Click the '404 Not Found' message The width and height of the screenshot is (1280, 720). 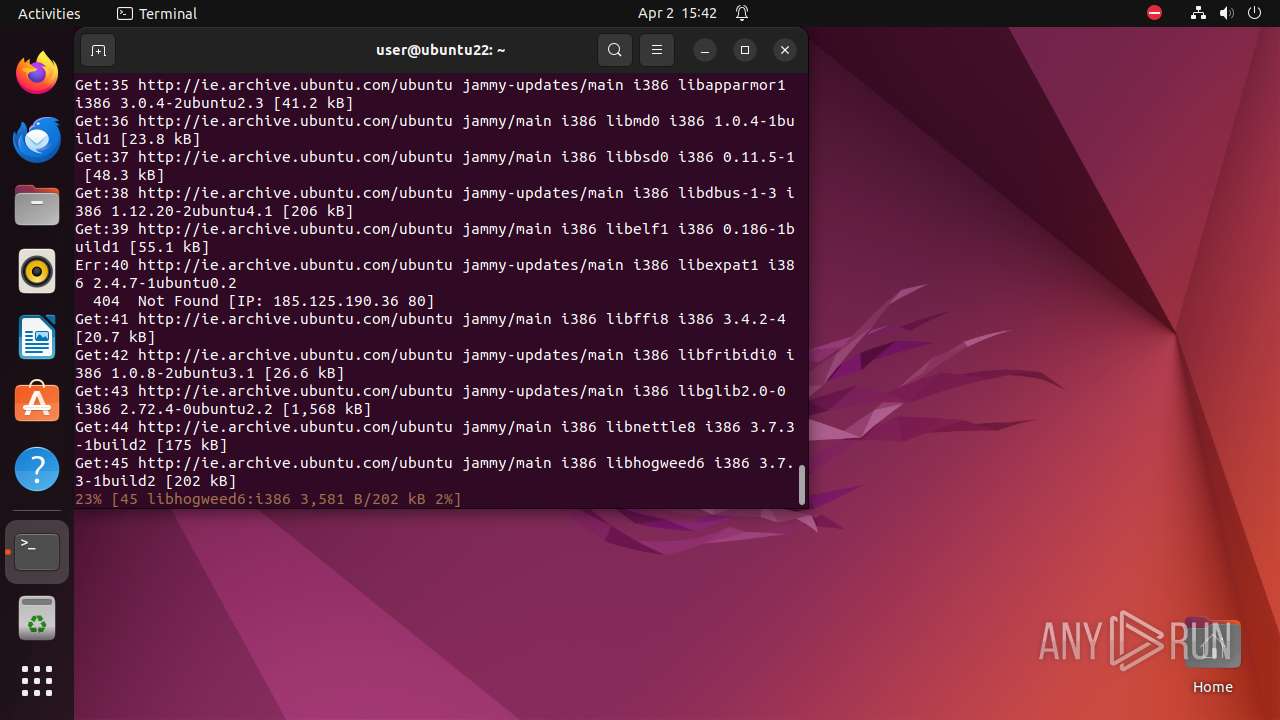[263, 301]
